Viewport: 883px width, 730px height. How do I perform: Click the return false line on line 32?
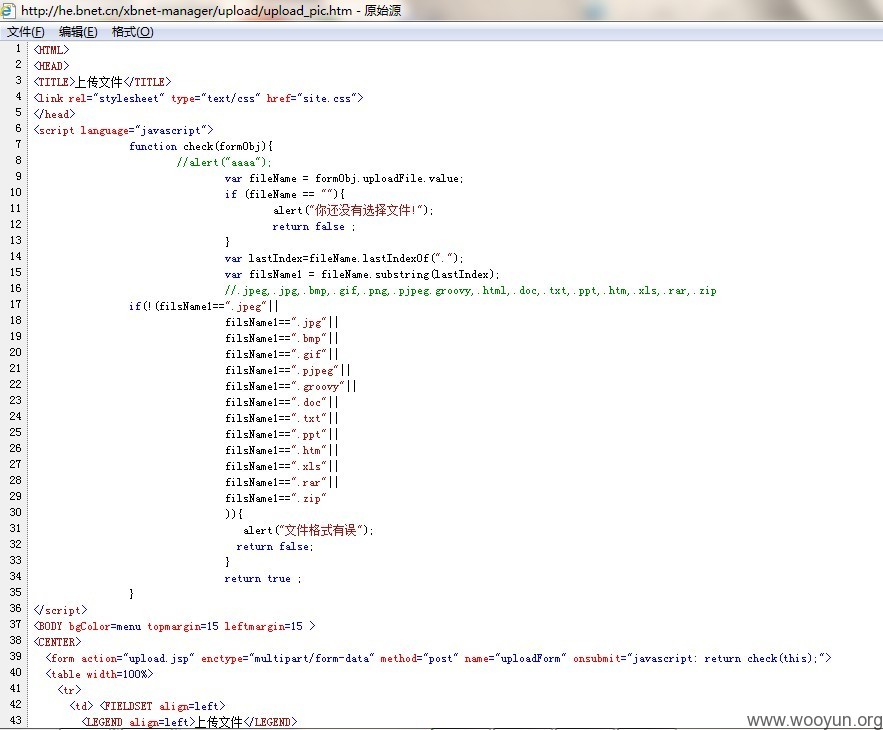pyautogui.click(x=275, y=546)
